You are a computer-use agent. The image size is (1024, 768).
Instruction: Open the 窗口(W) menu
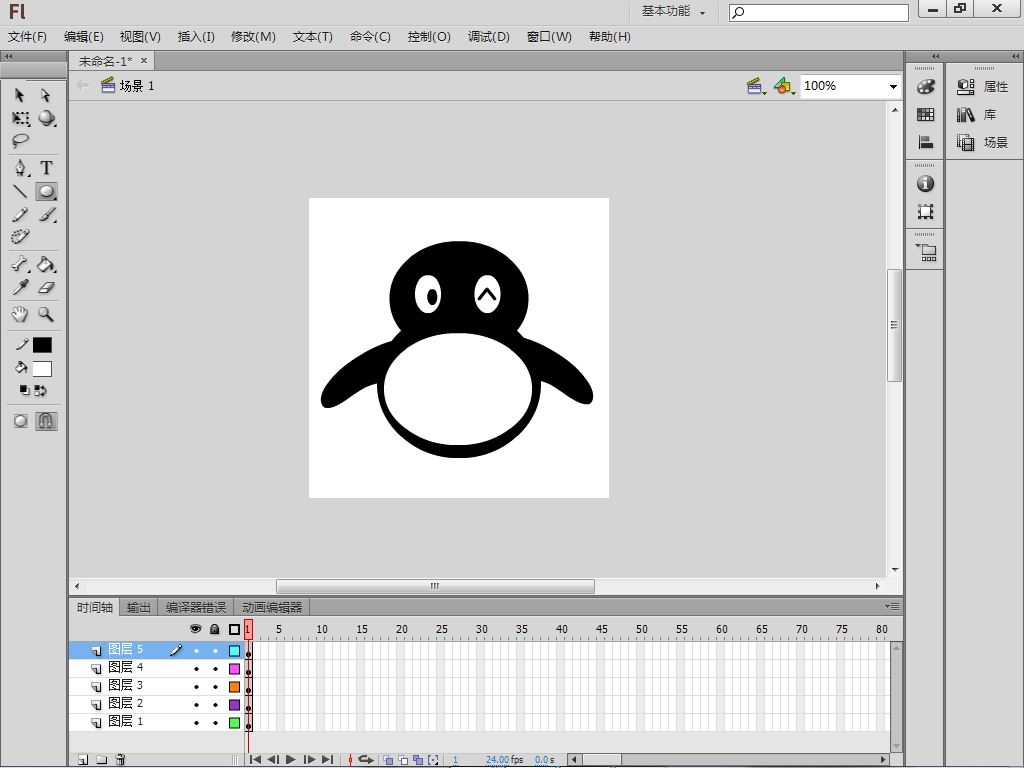pyautogui.click(x=549, y=37)
